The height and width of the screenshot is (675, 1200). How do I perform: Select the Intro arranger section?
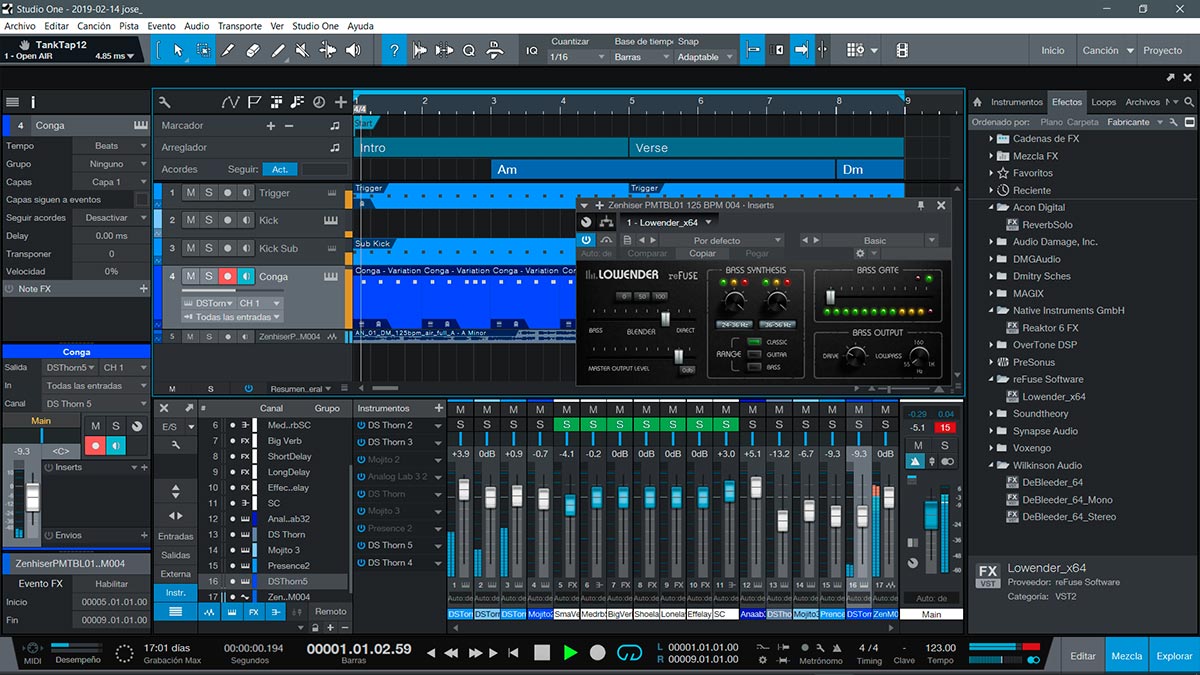point(491,147)
